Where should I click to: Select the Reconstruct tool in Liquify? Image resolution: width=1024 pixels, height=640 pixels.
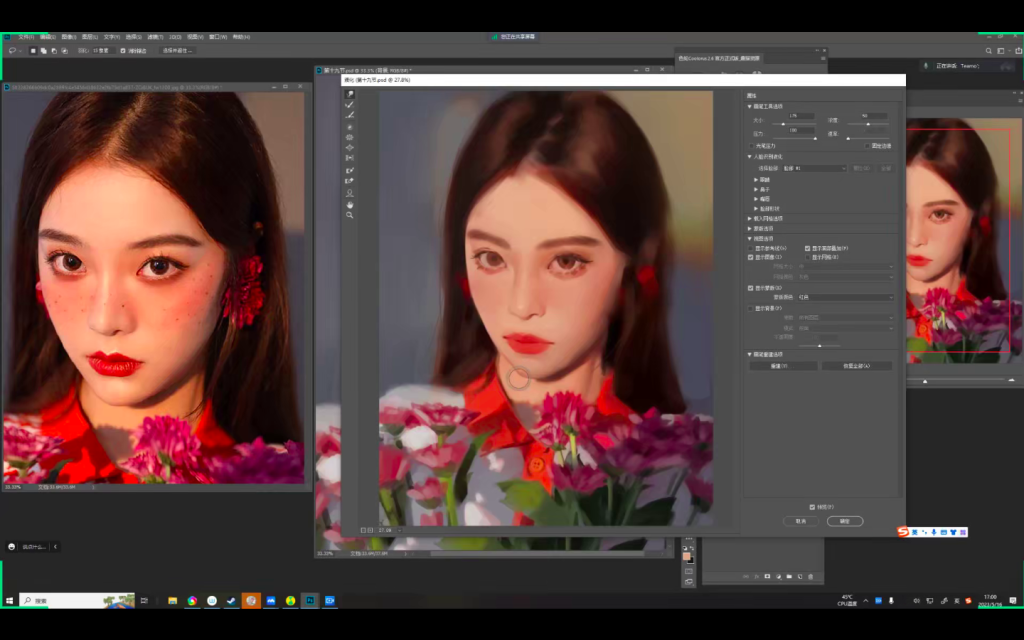tap(350, 105)
